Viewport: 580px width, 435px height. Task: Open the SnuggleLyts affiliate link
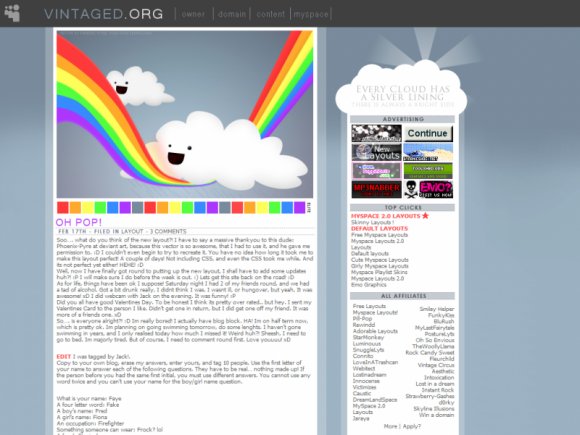click(x=368, y=350)
